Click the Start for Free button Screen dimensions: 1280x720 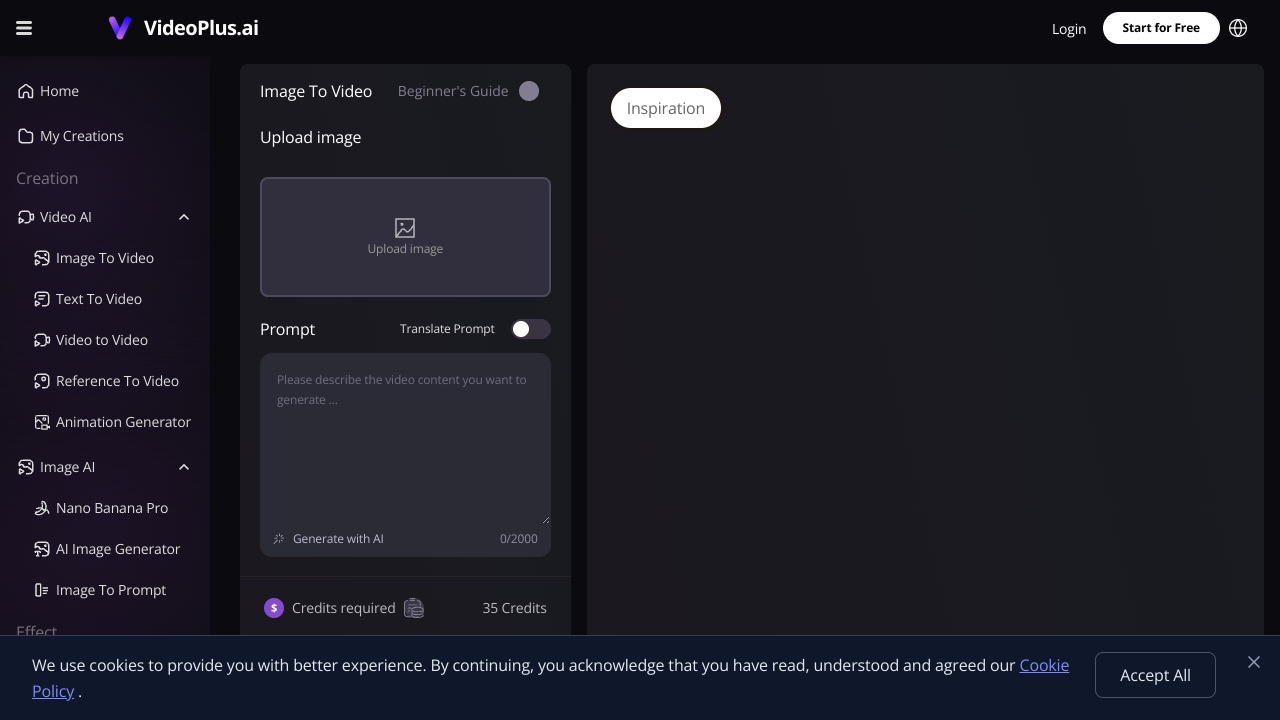point(1161,28)
